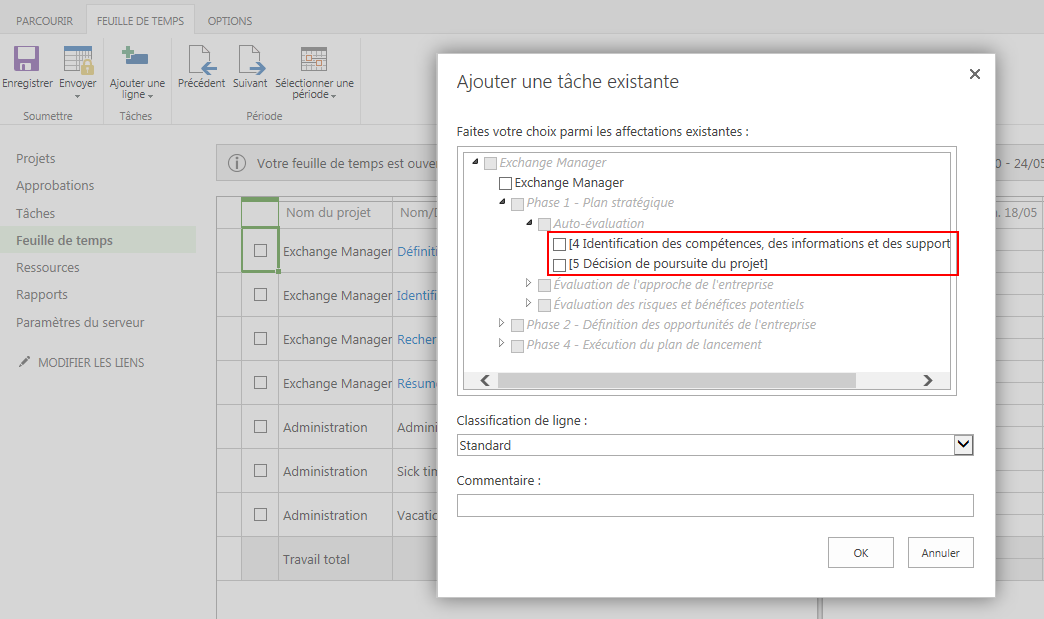Tick the 4 Identification des compétences checkbox
Viewport: 1044px width, 619px height.
(560, 244)
